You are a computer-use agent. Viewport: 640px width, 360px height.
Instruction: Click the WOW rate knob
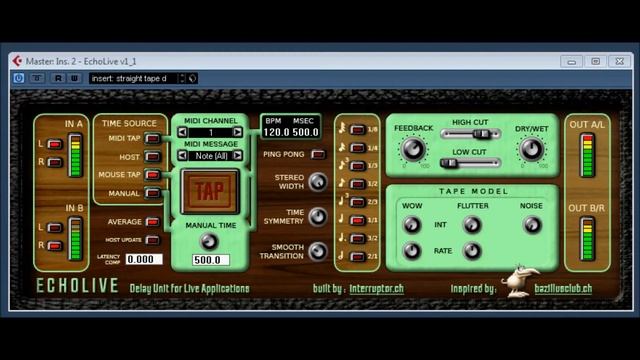(x=411, y=251)
